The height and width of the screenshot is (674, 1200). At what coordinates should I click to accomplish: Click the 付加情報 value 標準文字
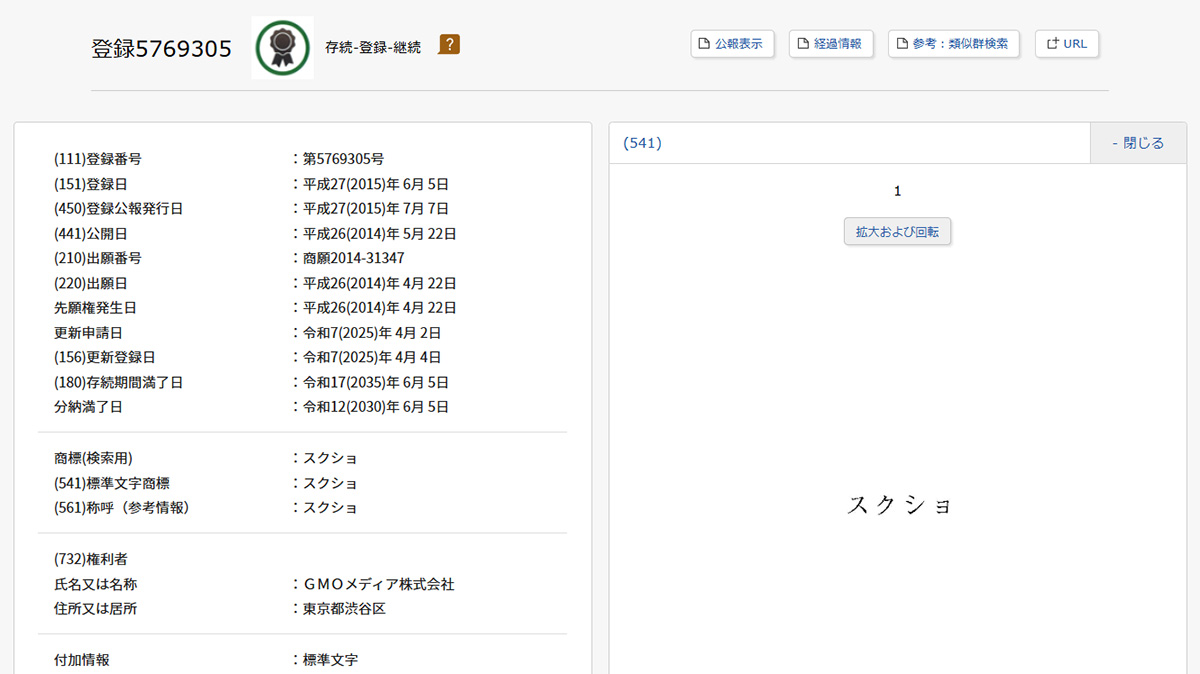(331, 660)
